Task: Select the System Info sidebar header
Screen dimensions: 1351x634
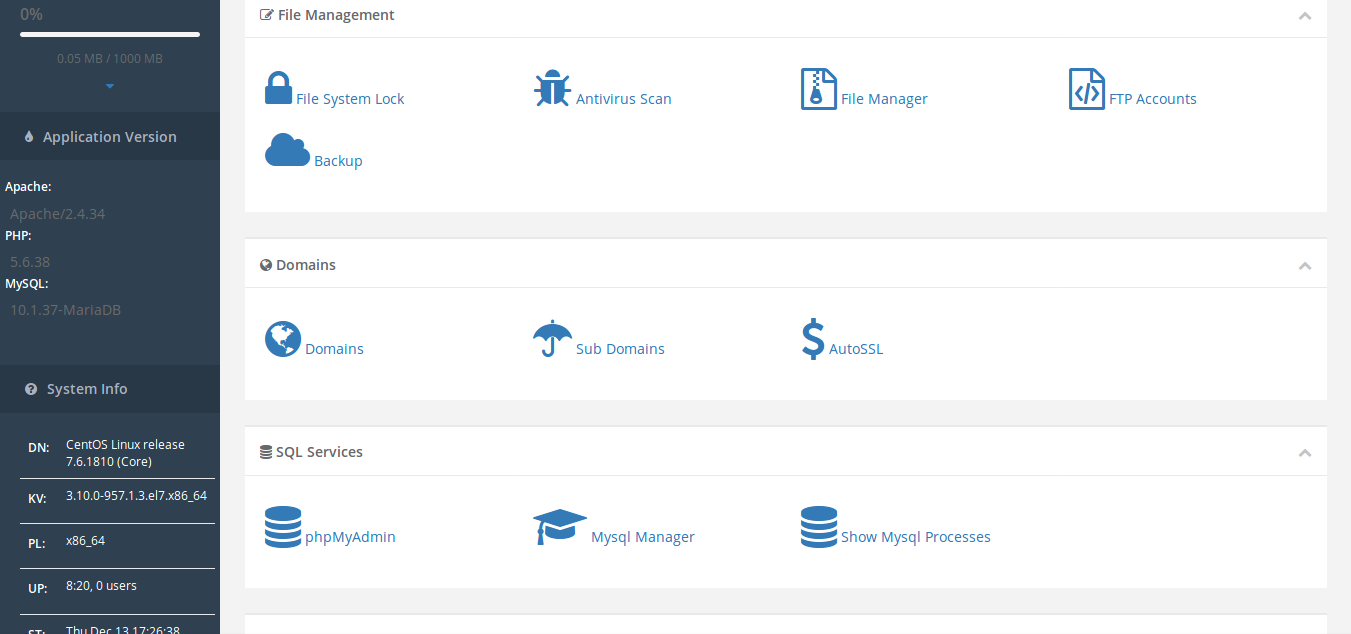Action: [87, 389]
